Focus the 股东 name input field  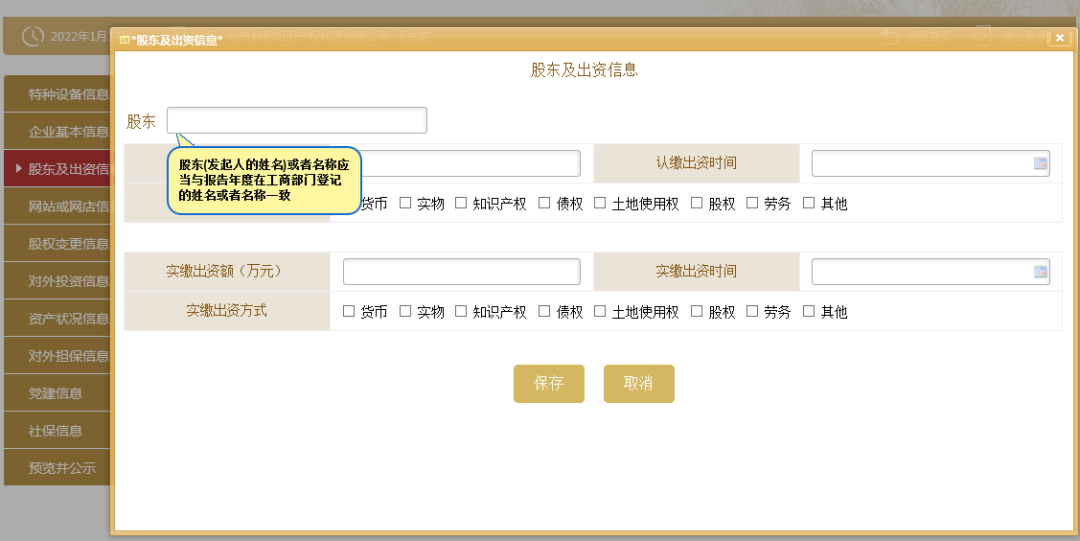pyautogui.click(x=296, y=121)
